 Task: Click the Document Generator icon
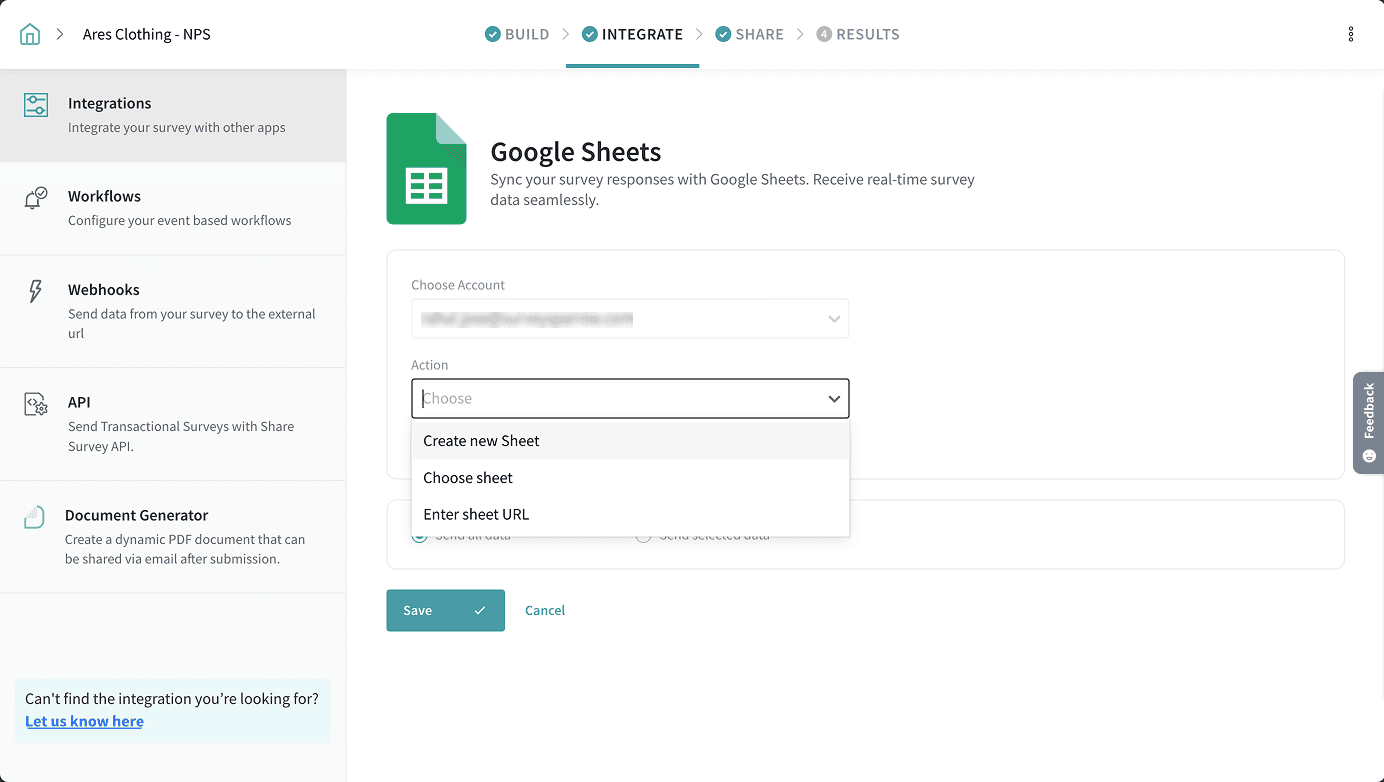tap(35, 517)
